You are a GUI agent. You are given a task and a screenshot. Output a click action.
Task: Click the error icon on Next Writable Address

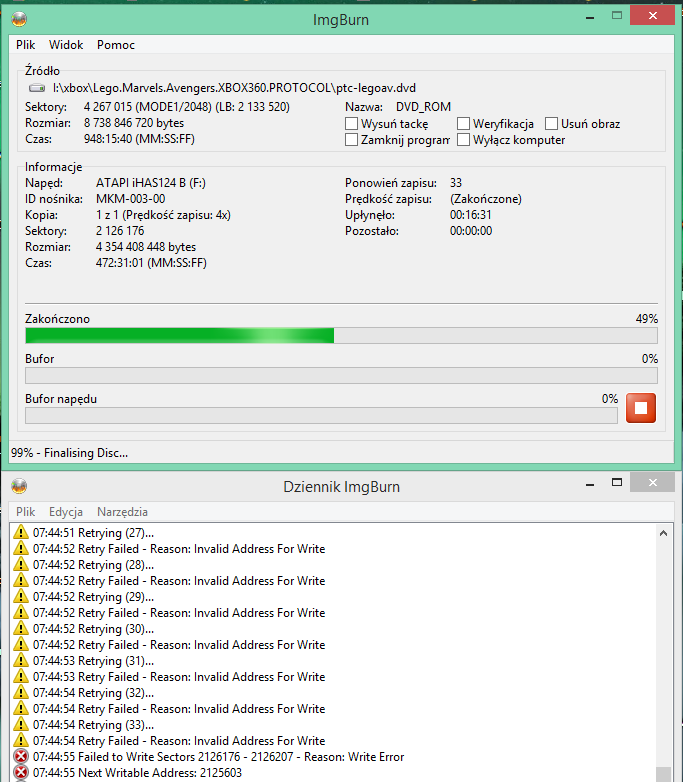pos(20,773)
